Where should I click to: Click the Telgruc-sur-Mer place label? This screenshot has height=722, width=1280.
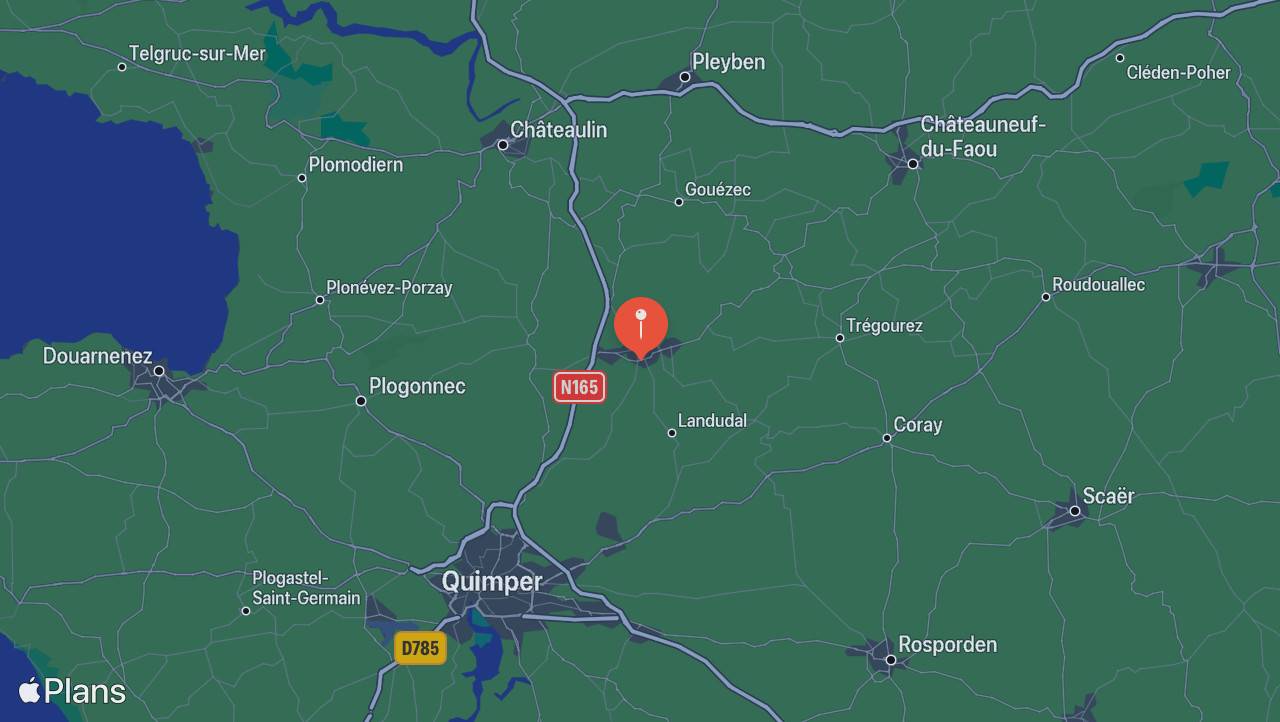click(197, 54)
